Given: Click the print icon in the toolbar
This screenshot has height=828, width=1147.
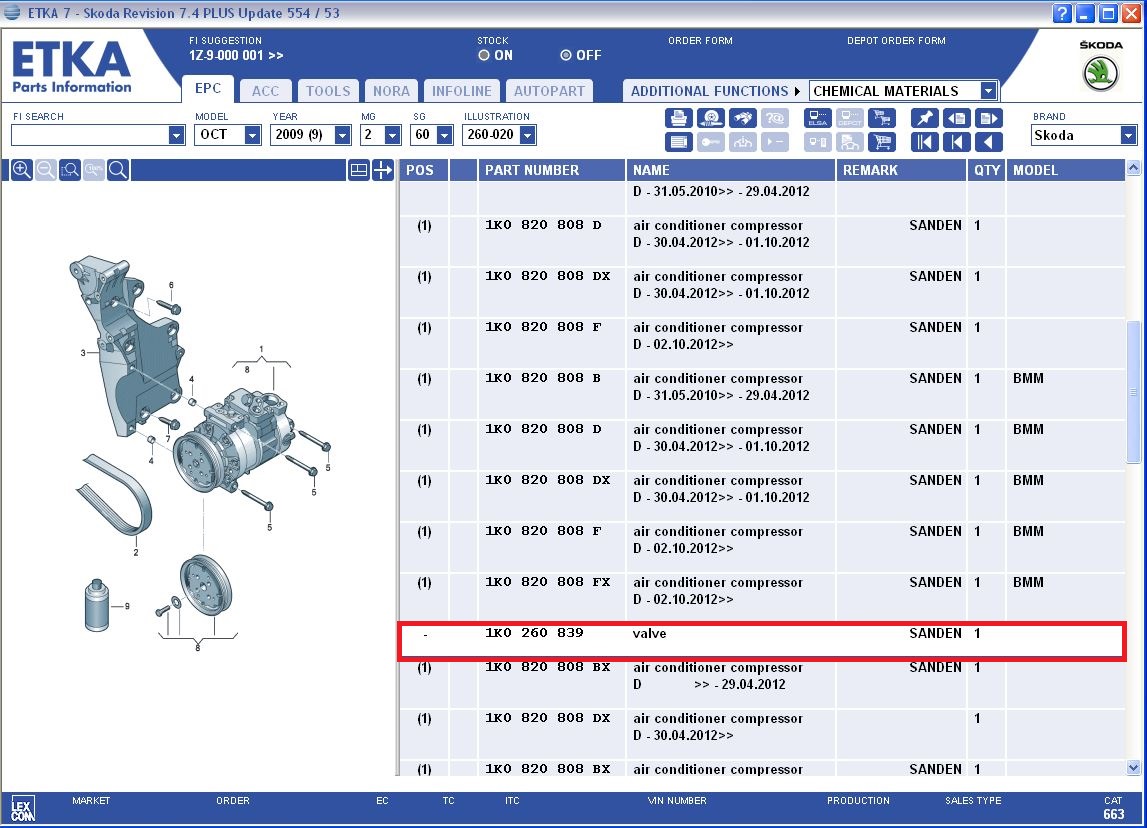Looking at the screenshot, I should (x=679, y=118).
